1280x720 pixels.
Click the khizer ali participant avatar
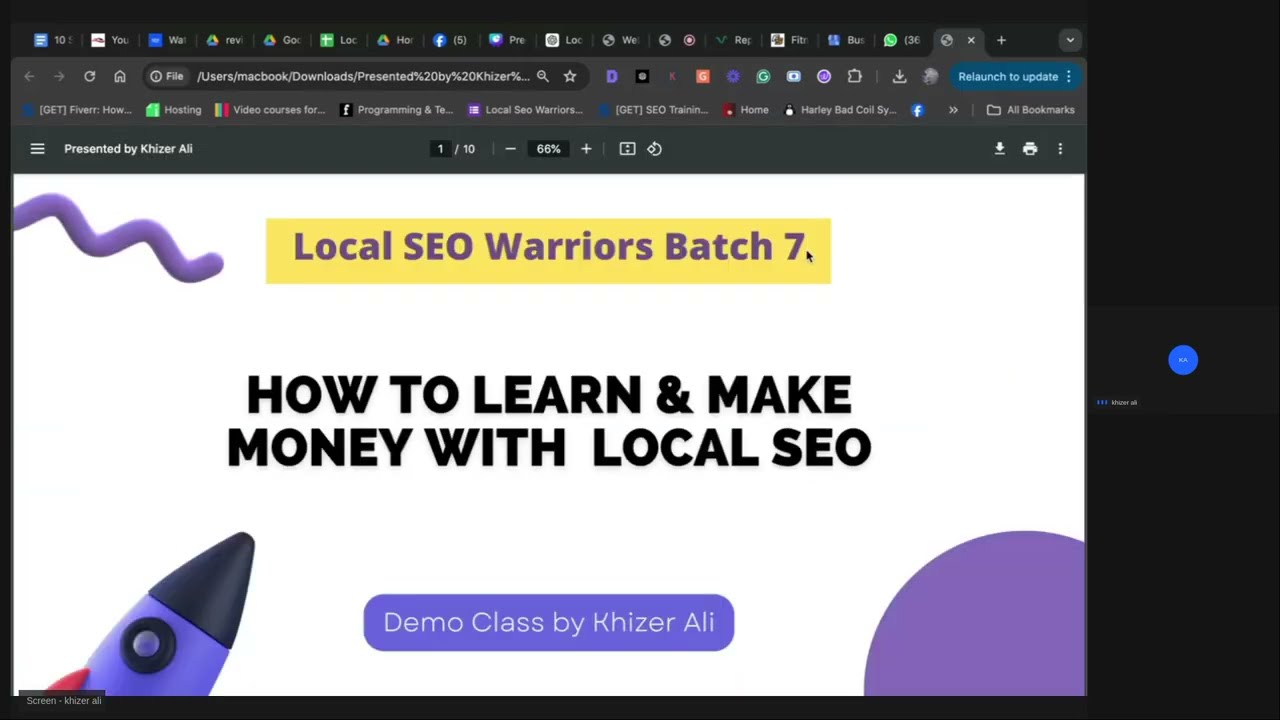point(1183,360)
